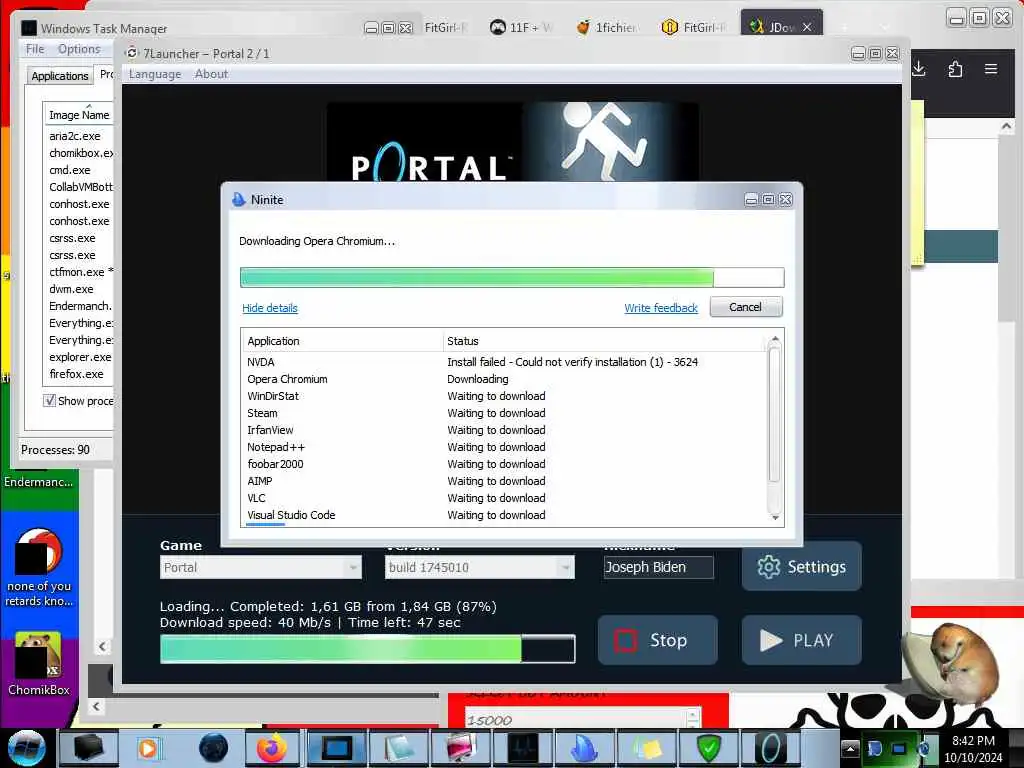The height and width of the screenshot is (768, 1024).
Task: Open the blue monitor taskbar icon
Action: pos(336,748)
